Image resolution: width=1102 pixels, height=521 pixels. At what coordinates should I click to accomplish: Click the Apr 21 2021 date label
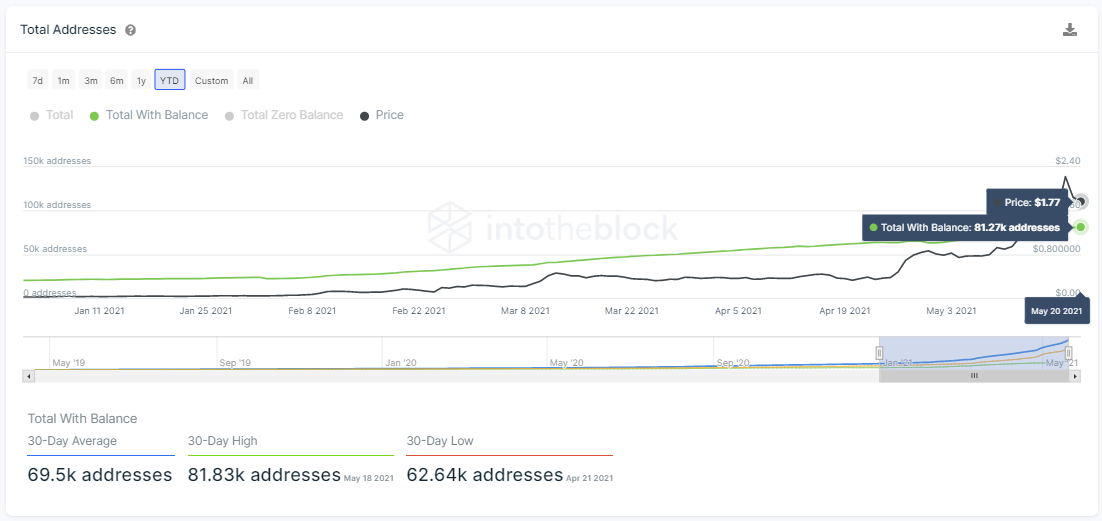point(589,478)
